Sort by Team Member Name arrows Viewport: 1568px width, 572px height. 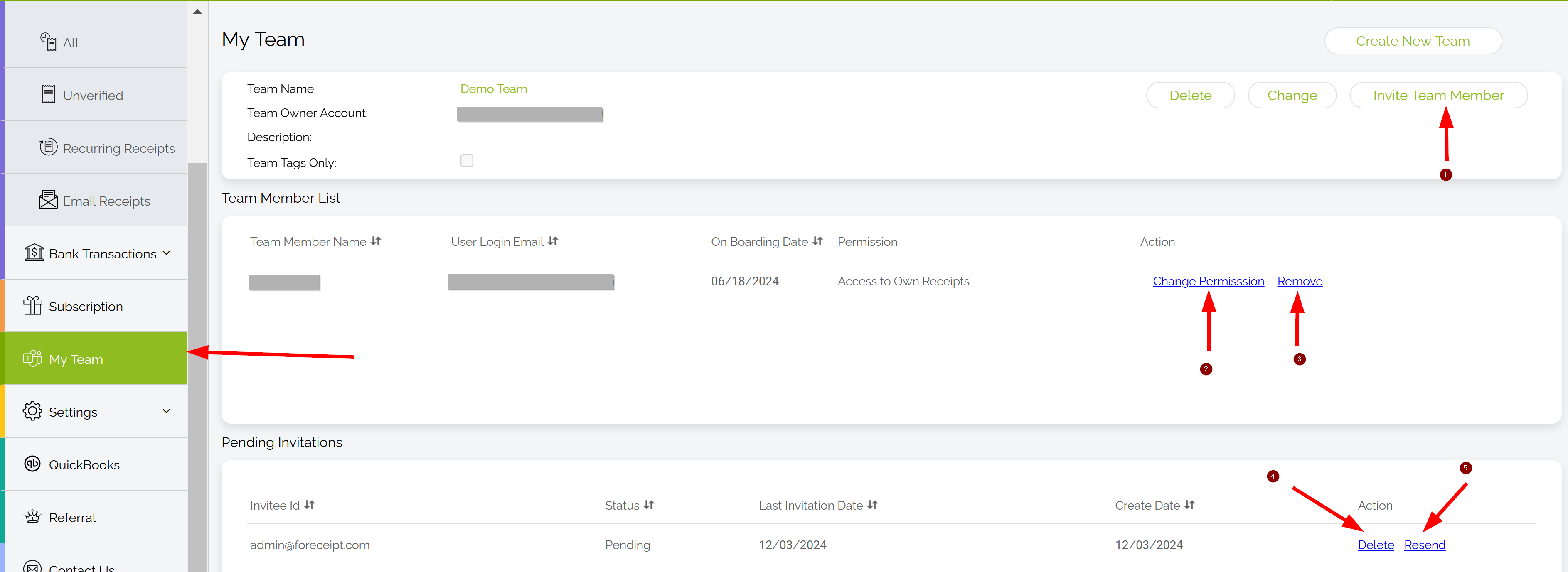(376, 242)
